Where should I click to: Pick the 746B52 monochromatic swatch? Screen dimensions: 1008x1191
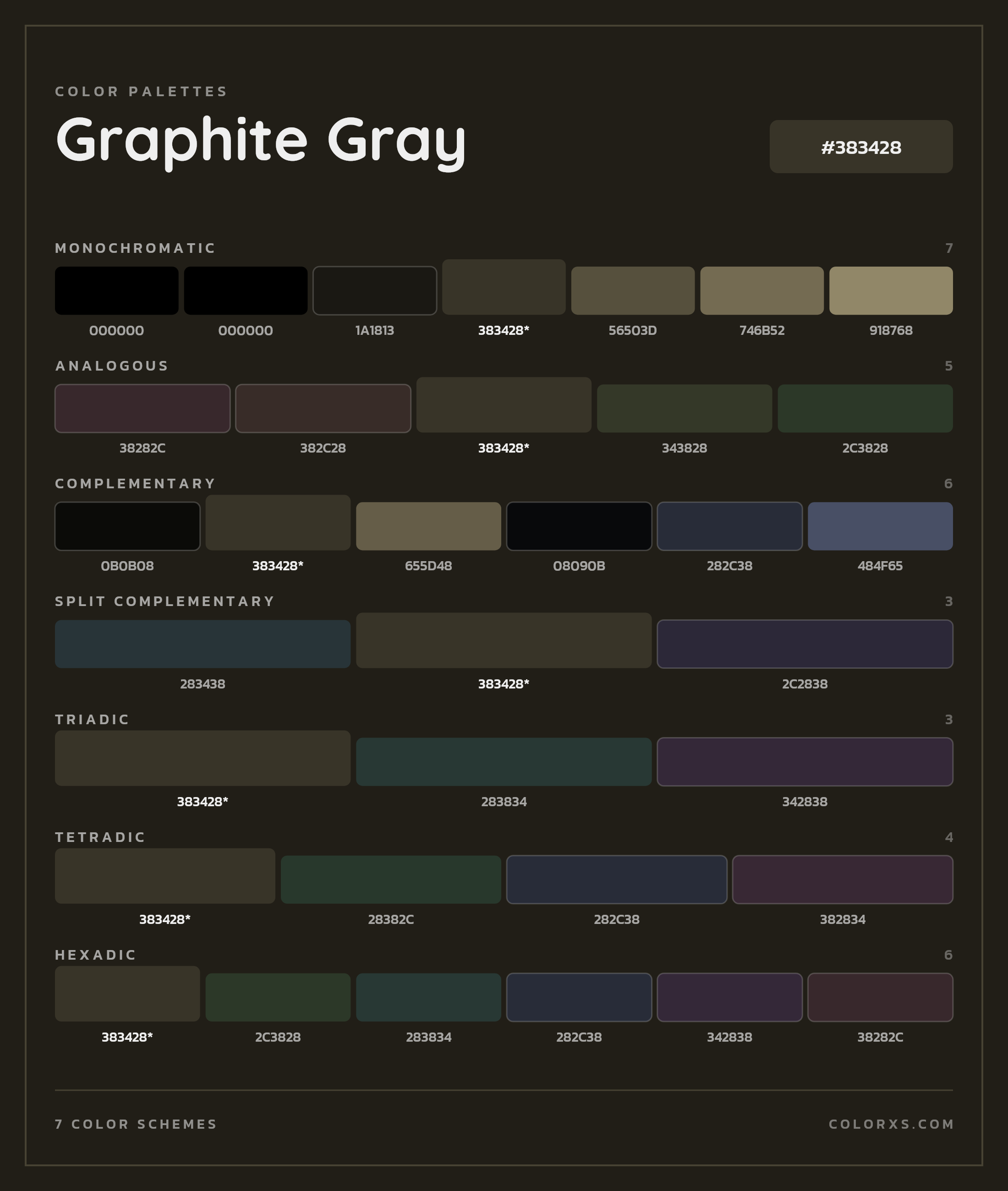point(761,290)
